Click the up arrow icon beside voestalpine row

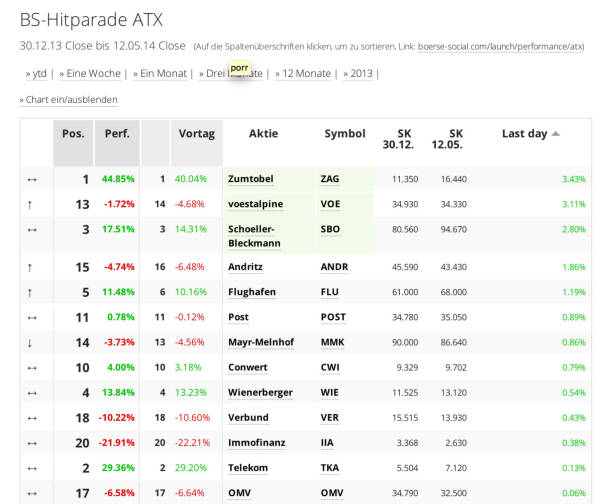pos(31,204)
